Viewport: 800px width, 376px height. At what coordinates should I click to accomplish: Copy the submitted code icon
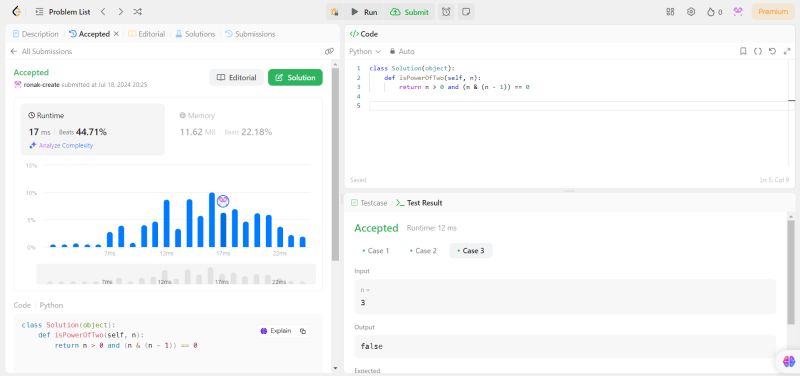pos(303,331)
